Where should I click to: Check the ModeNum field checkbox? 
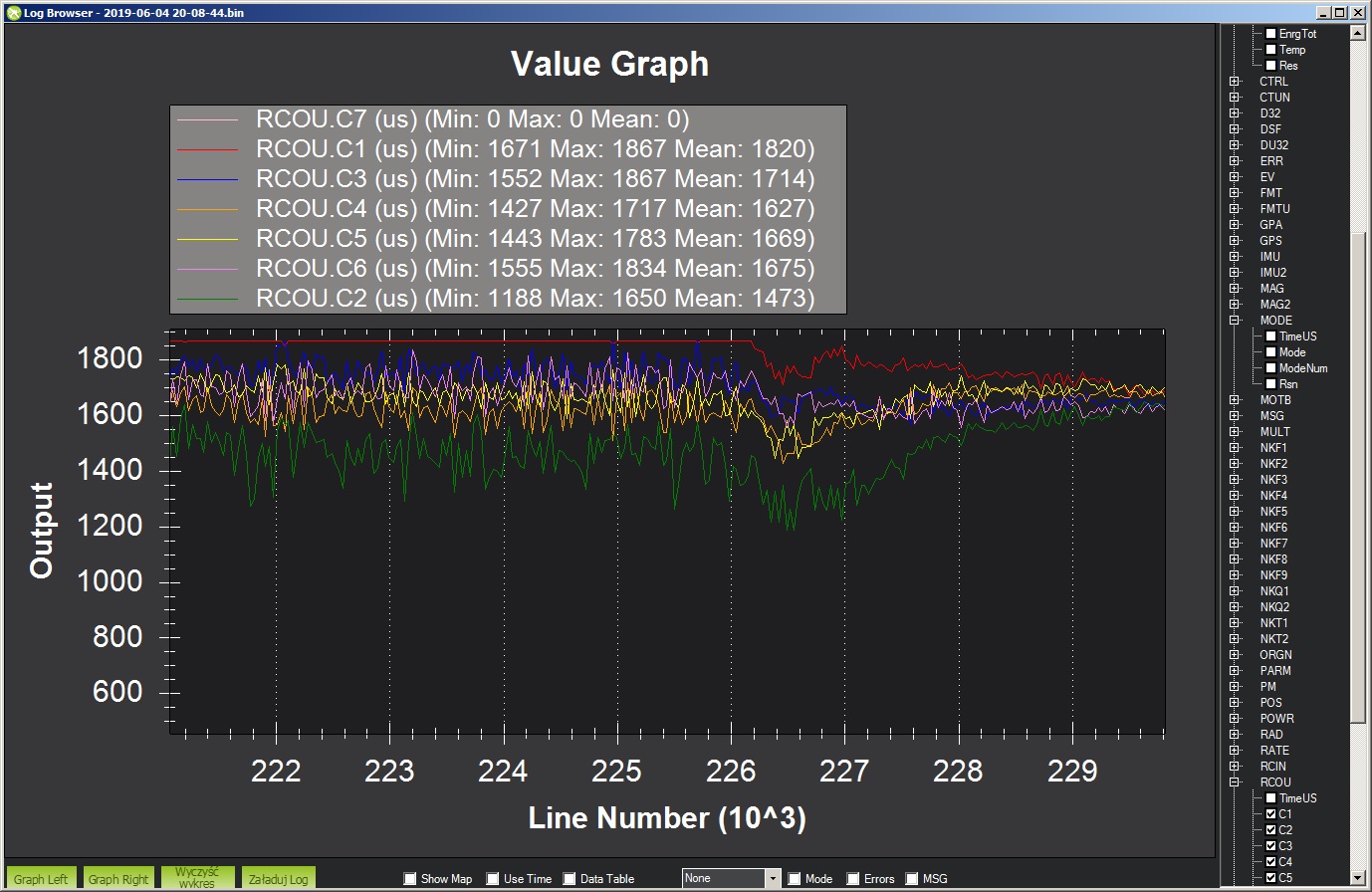[x=1271, y=367]
